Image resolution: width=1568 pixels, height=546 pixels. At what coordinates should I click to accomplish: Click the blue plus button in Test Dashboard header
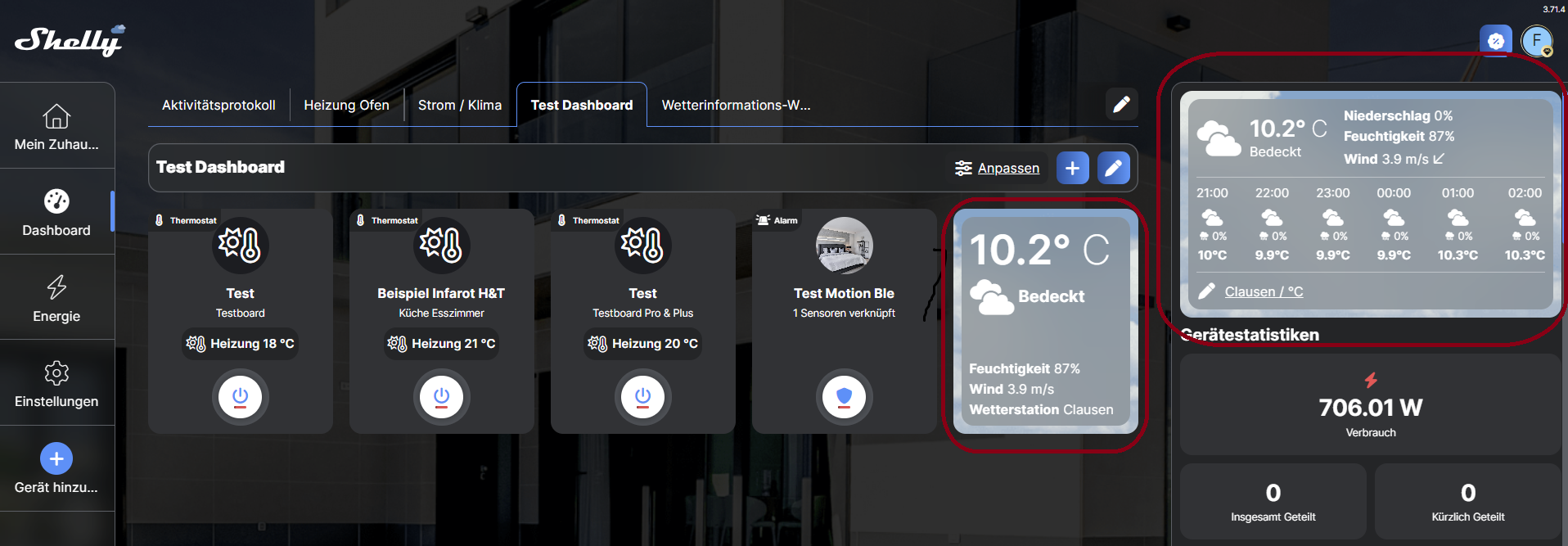1072,168
